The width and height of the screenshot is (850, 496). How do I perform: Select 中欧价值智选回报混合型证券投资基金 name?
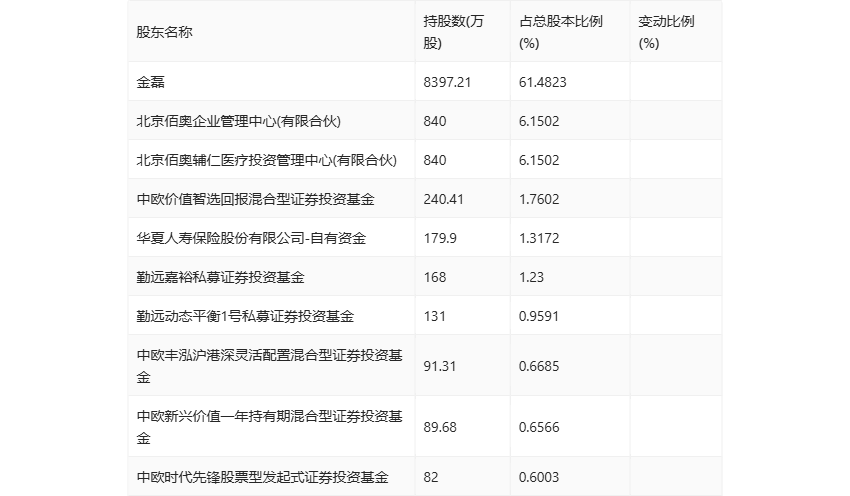point(255,199)
